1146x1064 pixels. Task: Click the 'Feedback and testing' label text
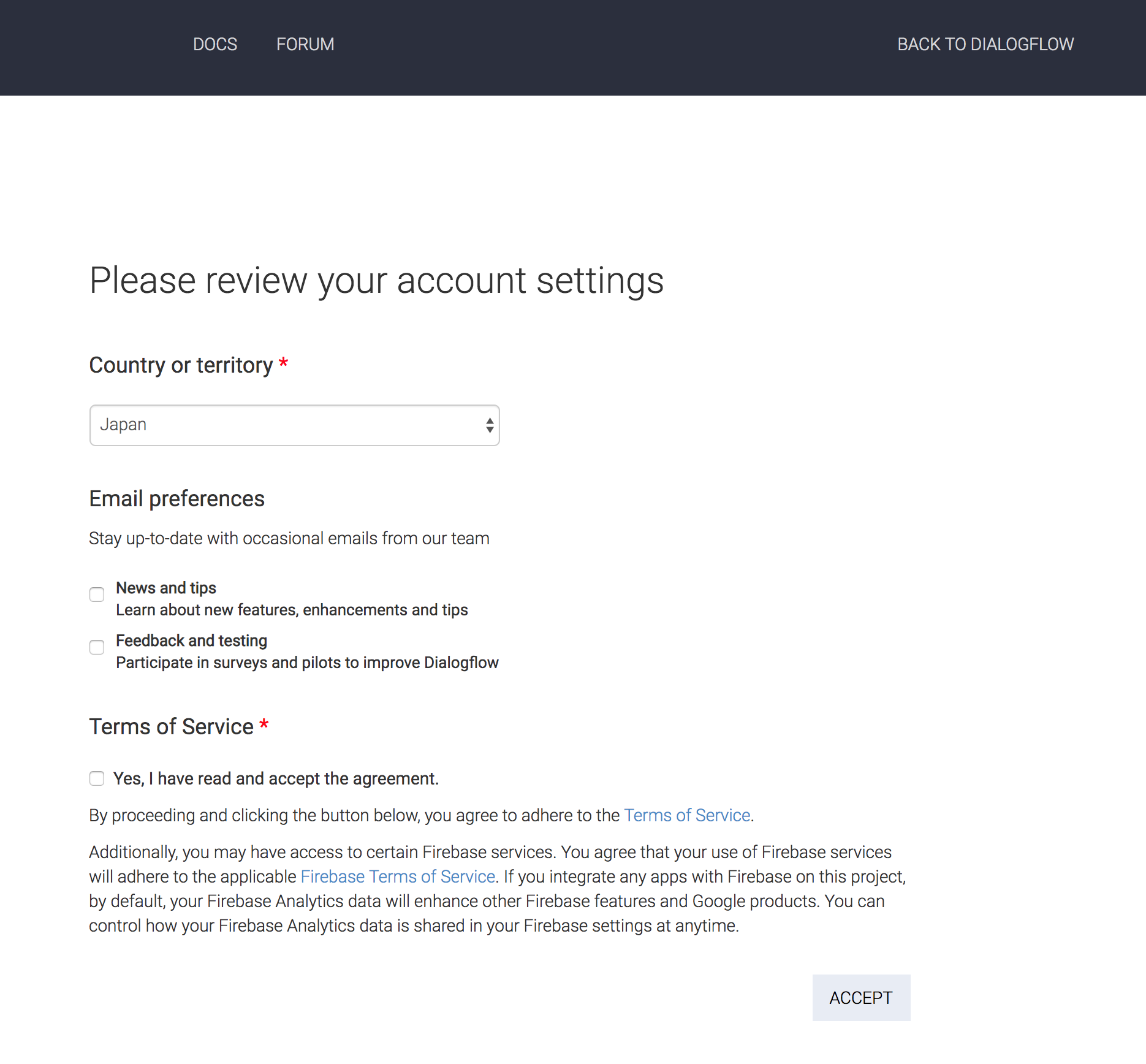[x=191, y=640]
